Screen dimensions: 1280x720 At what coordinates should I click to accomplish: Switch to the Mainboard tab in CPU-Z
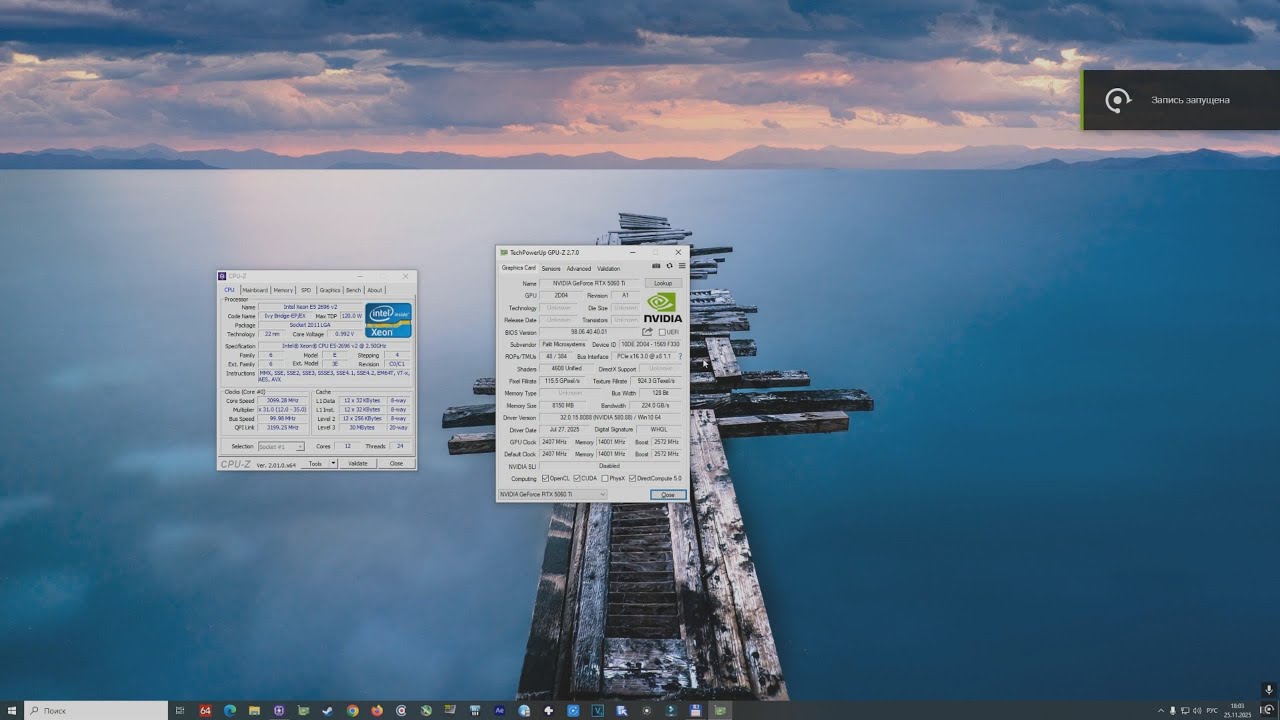pyautogui.click(x=255, y=290)
